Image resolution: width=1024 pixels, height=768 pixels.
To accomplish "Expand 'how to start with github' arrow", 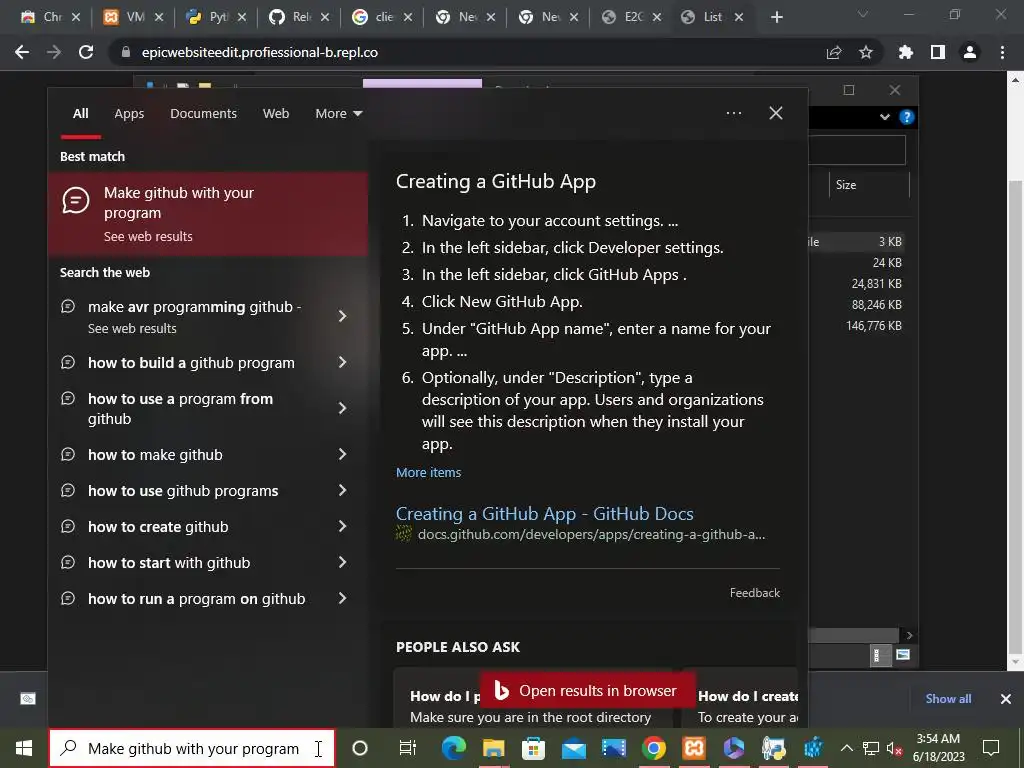I will [342, 562].
